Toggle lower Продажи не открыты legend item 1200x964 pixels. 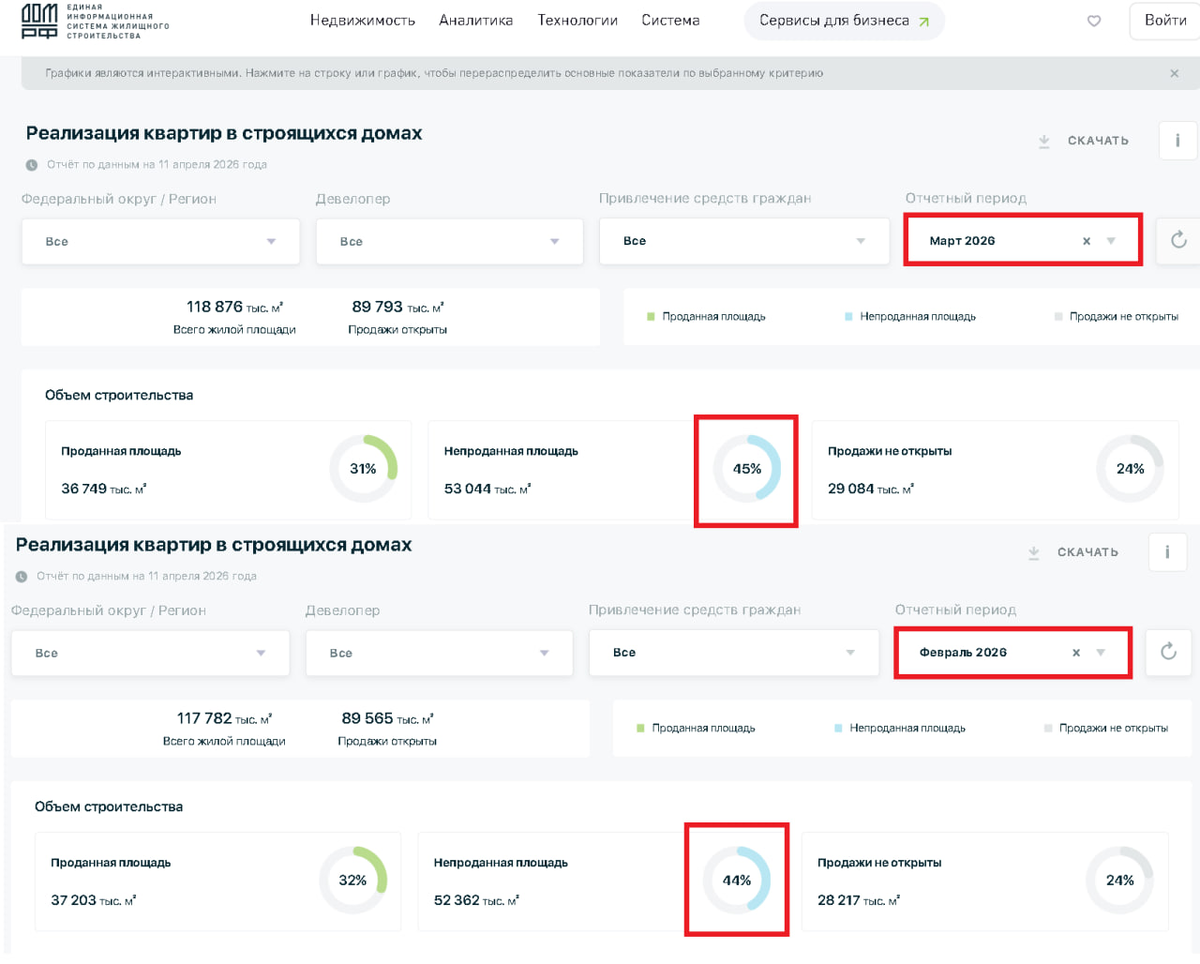click(x=1107, y=729)
